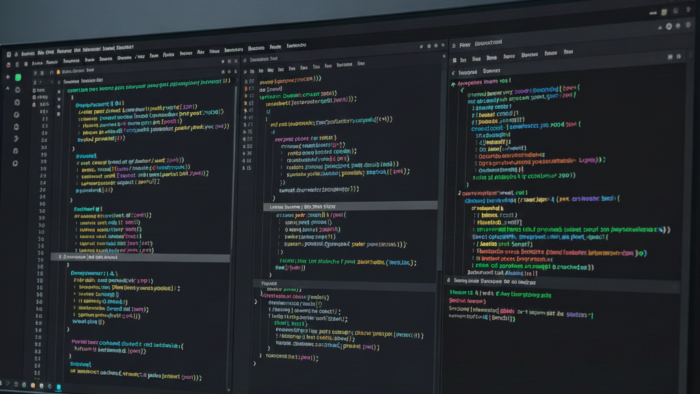Click the green arrow beside right panel's first line
Viewport: 700px width, 394px height.
point(453,84)
